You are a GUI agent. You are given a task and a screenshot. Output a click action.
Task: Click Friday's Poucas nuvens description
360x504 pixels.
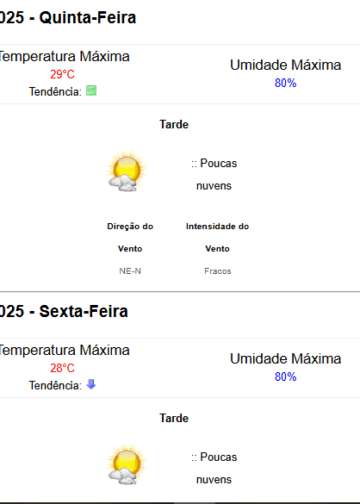coord(214,468)
